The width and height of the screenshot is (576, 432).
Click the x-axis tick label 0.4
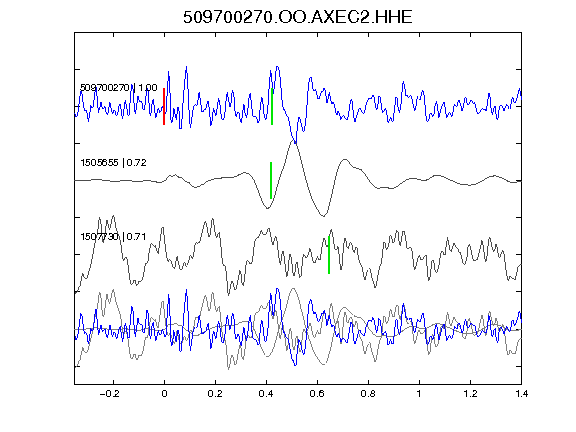[266, 394]
